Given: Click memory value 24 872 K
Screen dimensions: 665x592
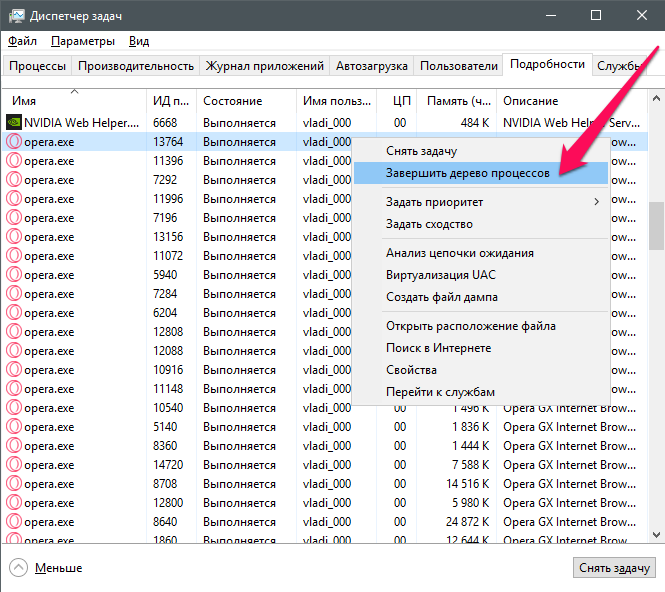Looking at the screenshot, I should click(x=467, y=522).
